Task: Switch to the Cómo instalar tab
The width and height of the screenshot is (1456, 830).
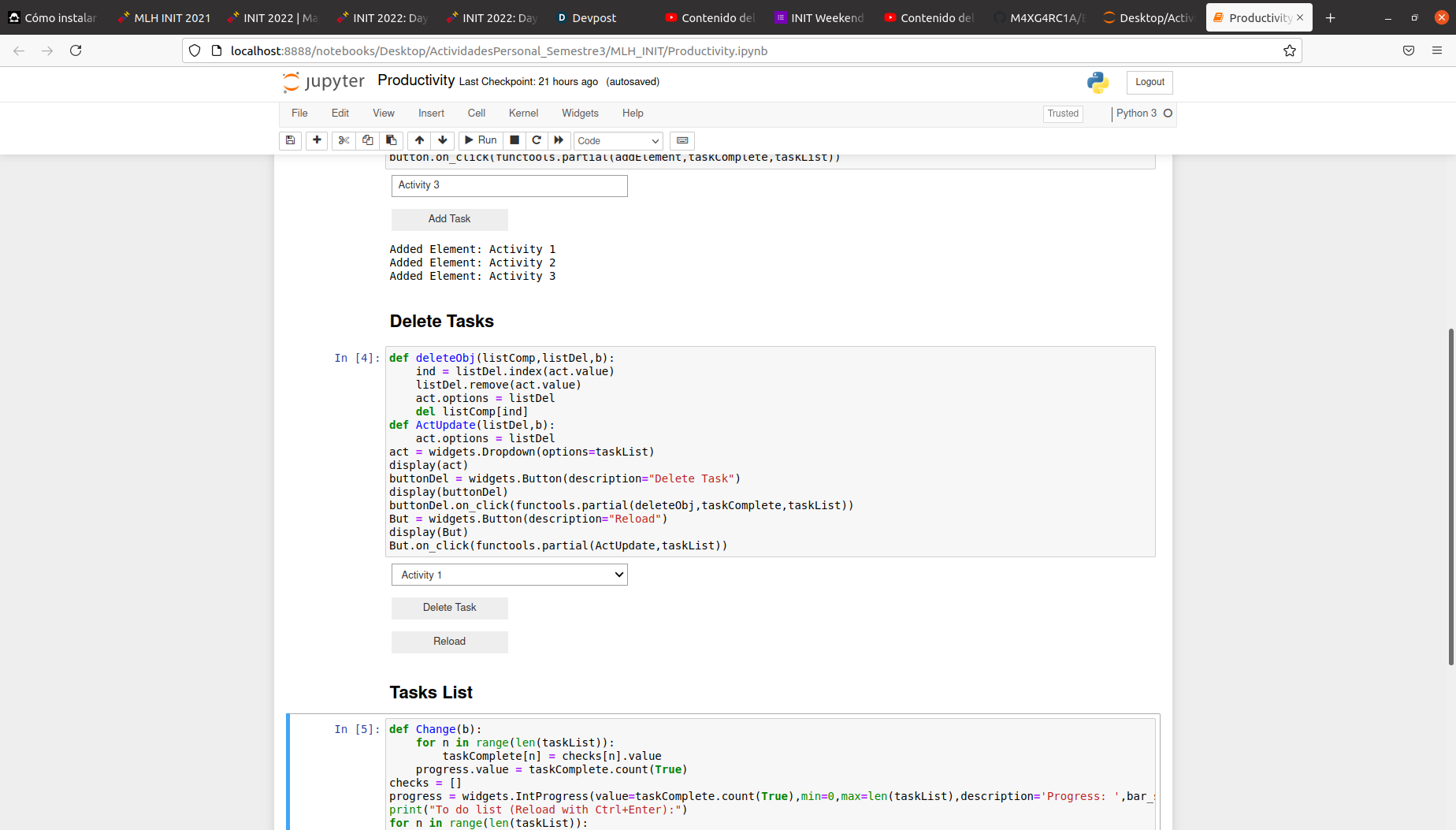Action: point(54,17)
